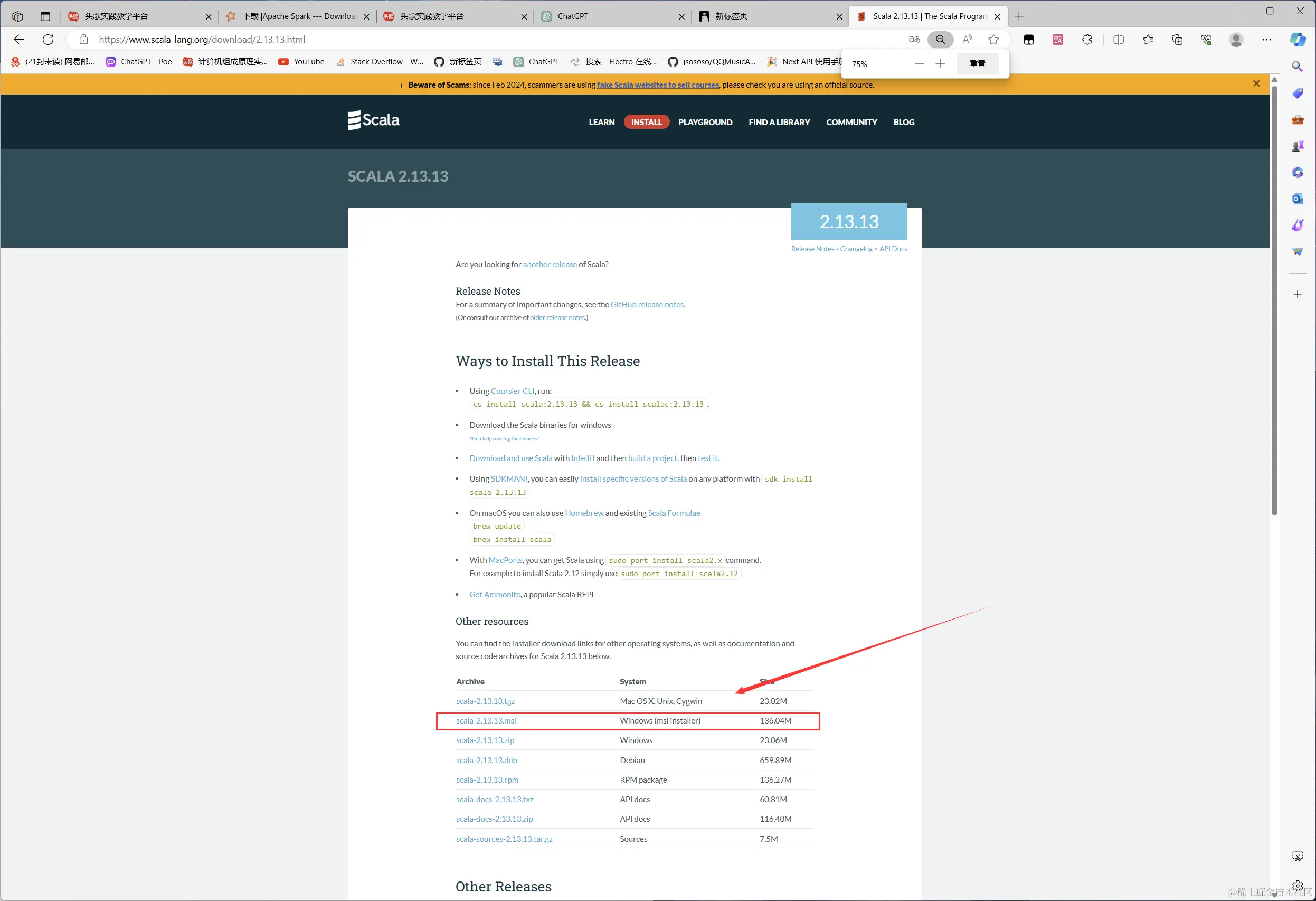Toggle split screen icon in toolbar
1316x901 pixels.
[1119, 40]
